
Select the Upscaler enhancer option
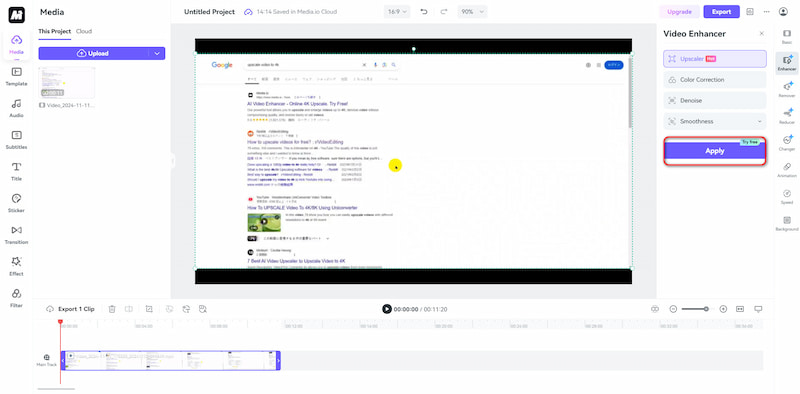(715, 59)
